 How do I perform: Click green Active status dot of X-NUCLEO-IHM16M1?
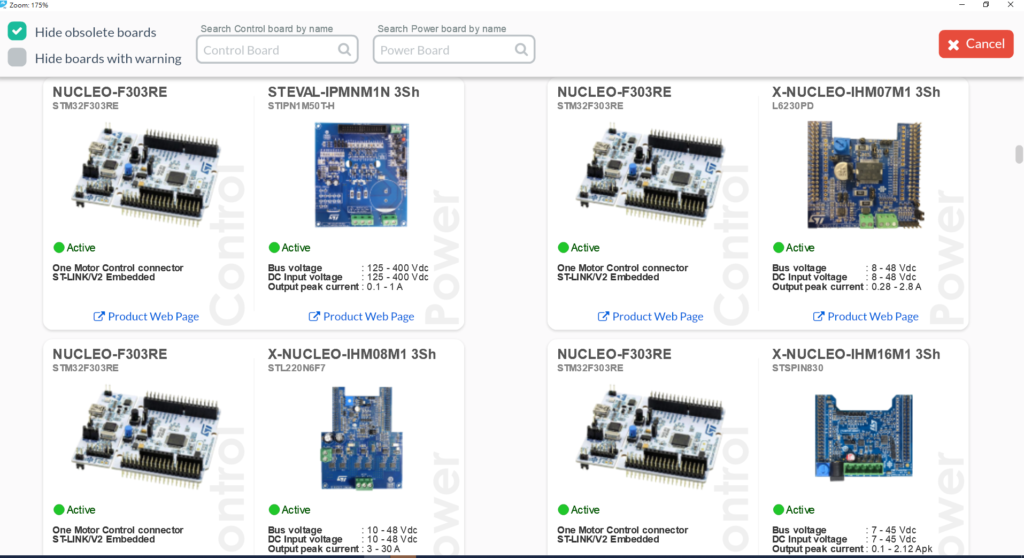(x=778, y=510)
